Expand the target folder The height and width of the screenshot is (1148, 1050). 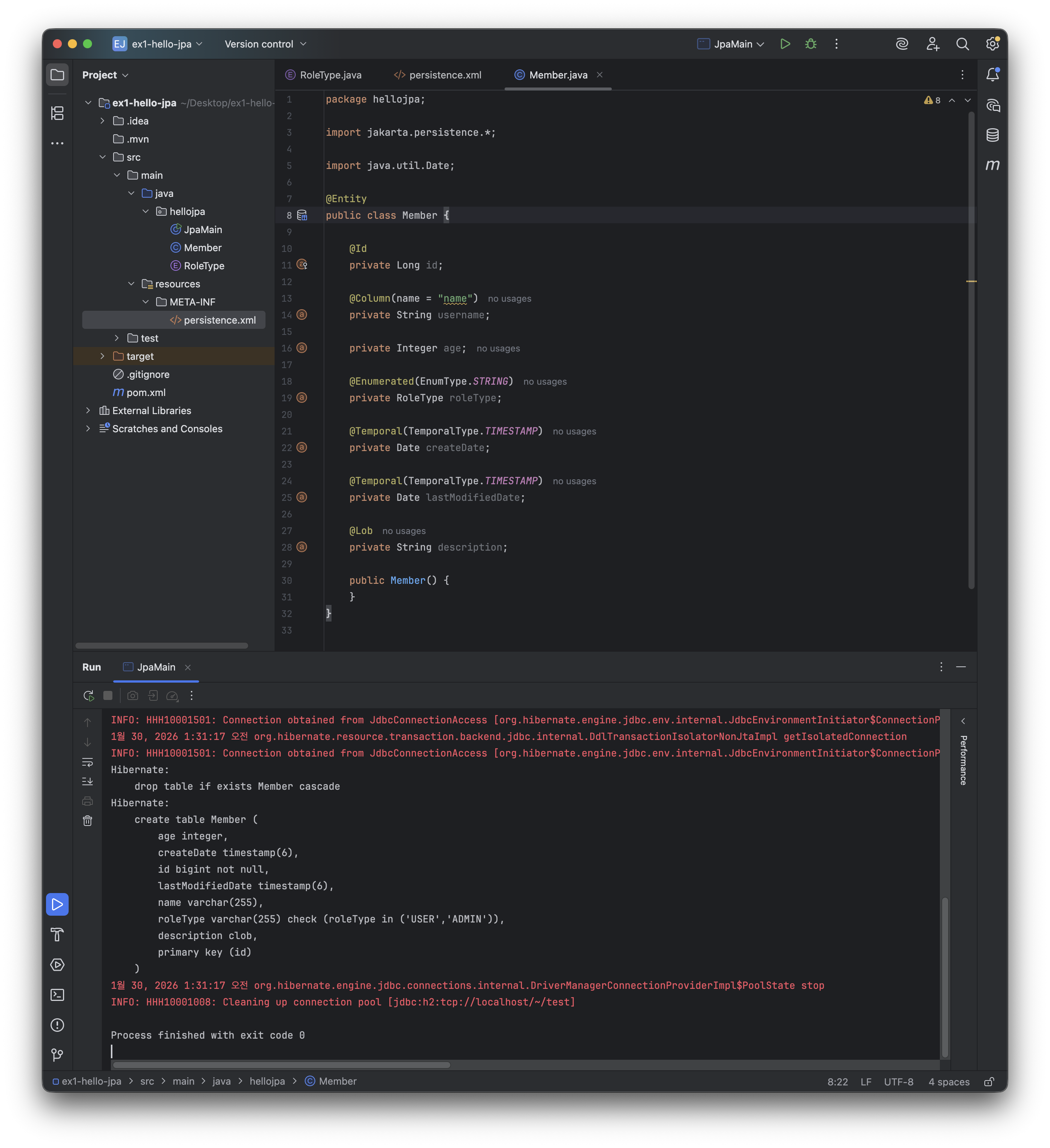tap(103, 356)
